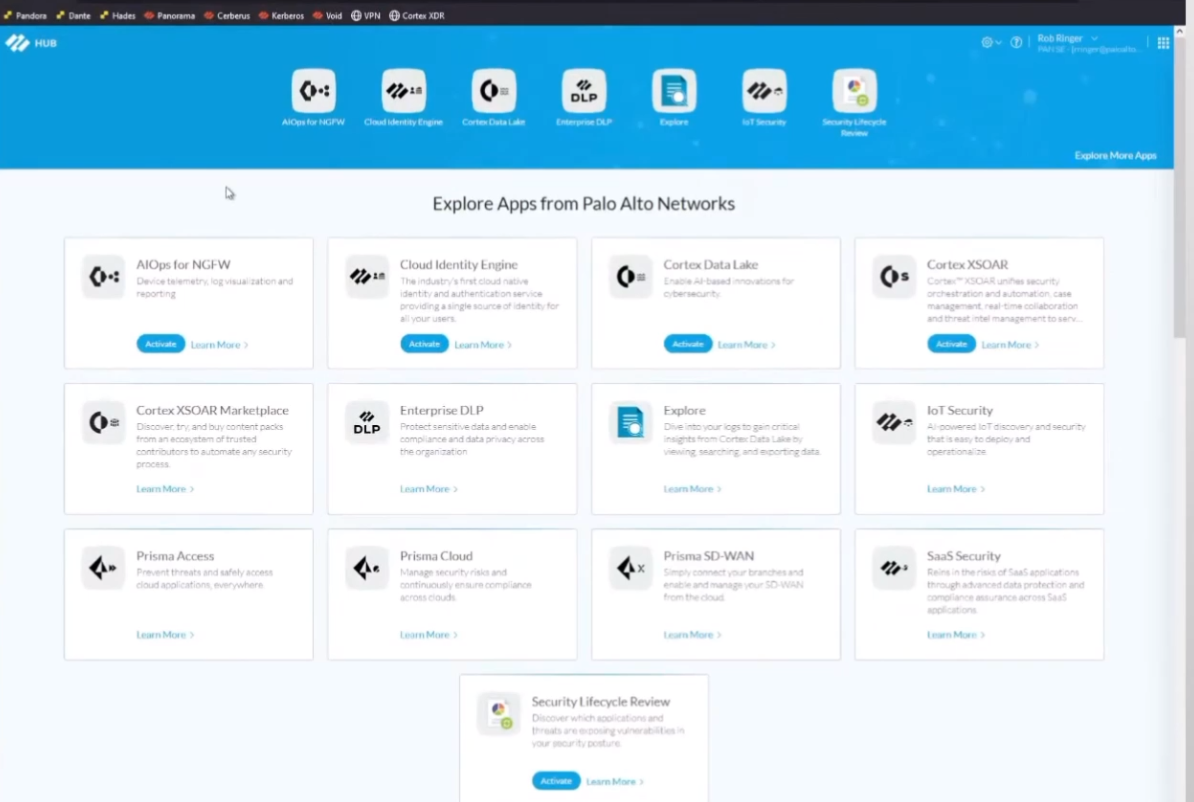This screenshot has height=802, width=1194.
Task: Open Cloud Identity Engine in top bar
Action: click(404, 91)
